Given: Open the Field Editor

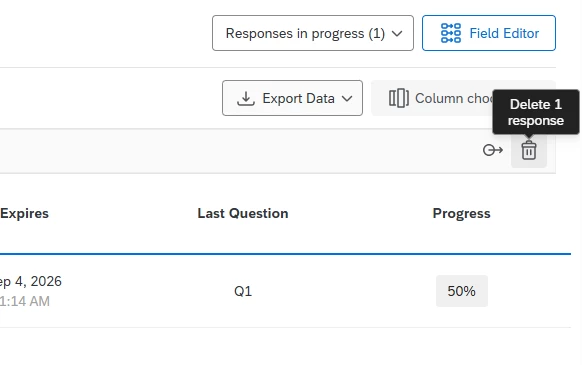Looking at the screenshot, I should (x=489, y=33).
